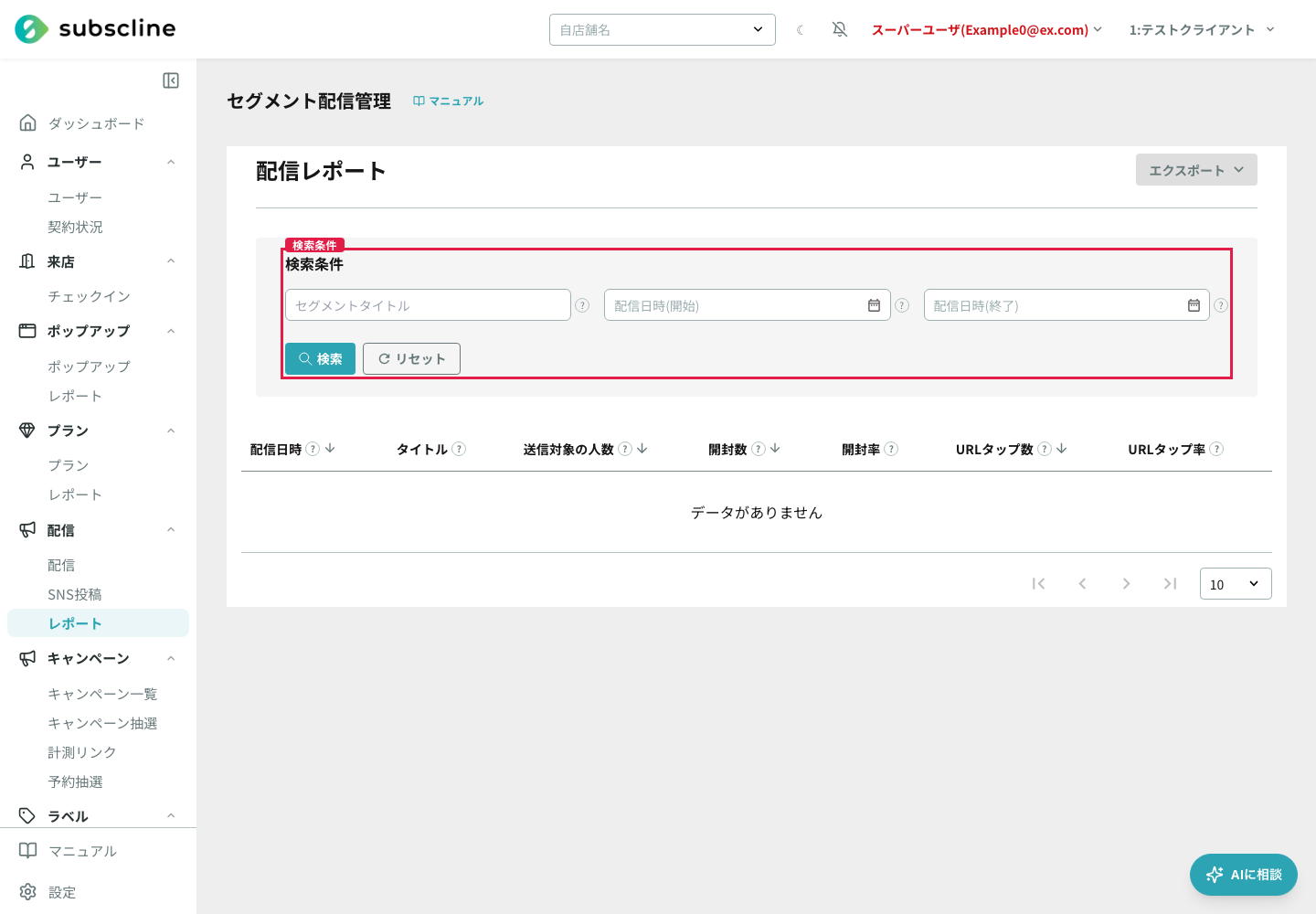Sort by URLタップ数 arrow

(1062, 449)
